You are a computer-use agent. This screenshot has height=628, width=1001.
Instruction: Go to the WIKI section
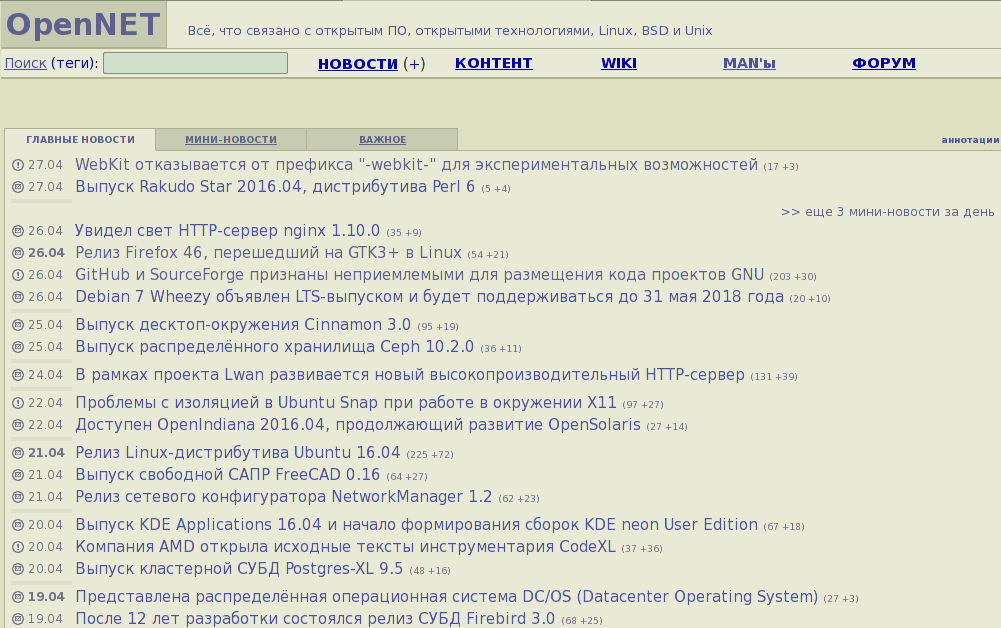(619, 63)
